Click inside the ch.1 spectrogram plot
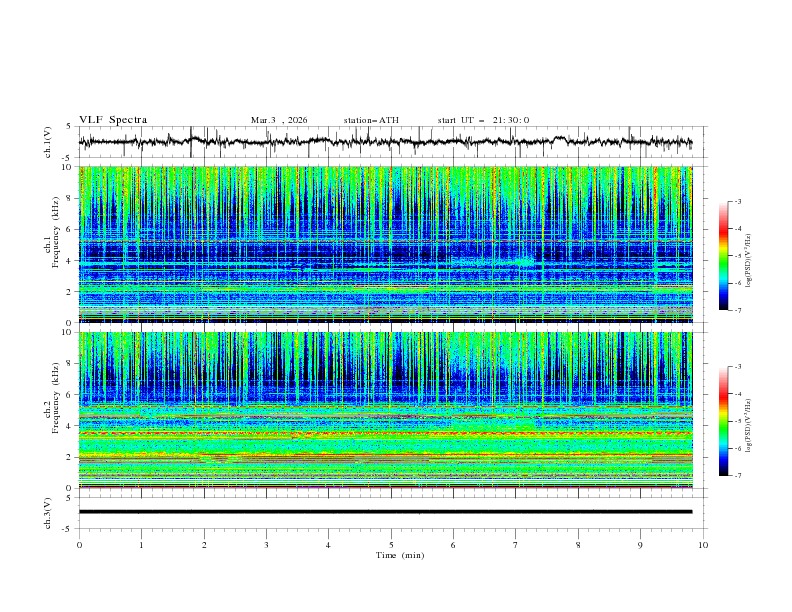Screen dimensions: 792x612 pyautogui.click(x=386, y=244)
